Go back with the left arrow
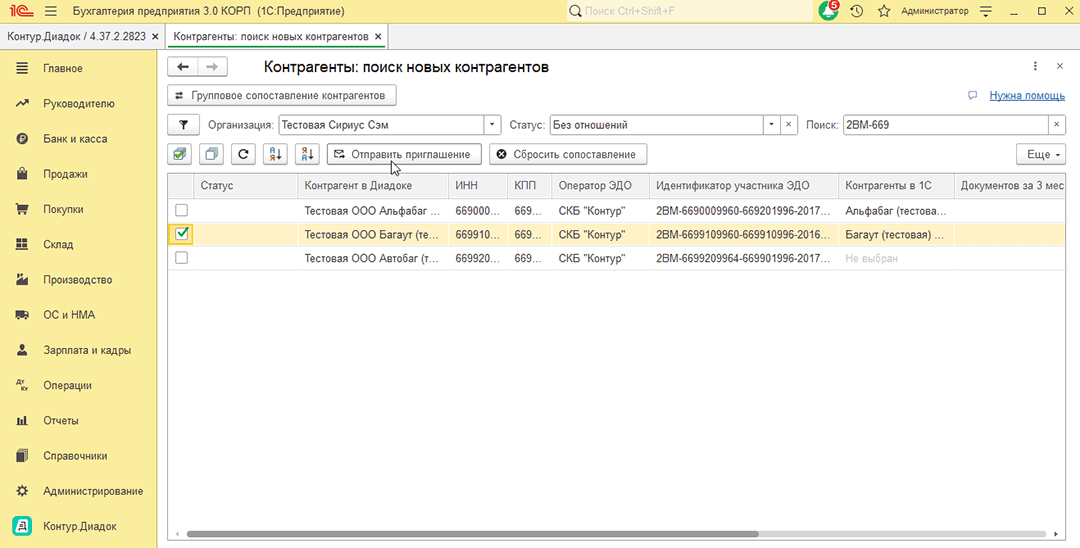The width and height of the screenshot is (1080, 548). pos(183,67)
